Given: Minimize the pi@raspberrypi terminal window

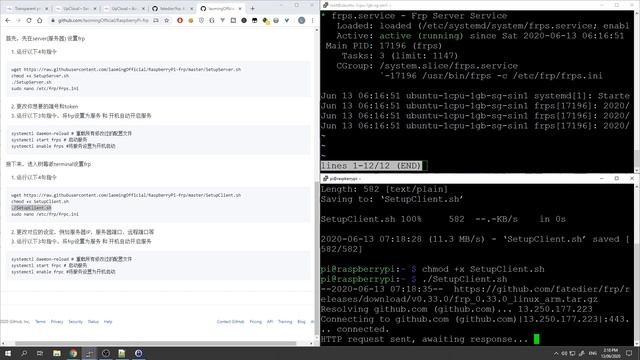Looking at the screenshot, I should (602, 178).
